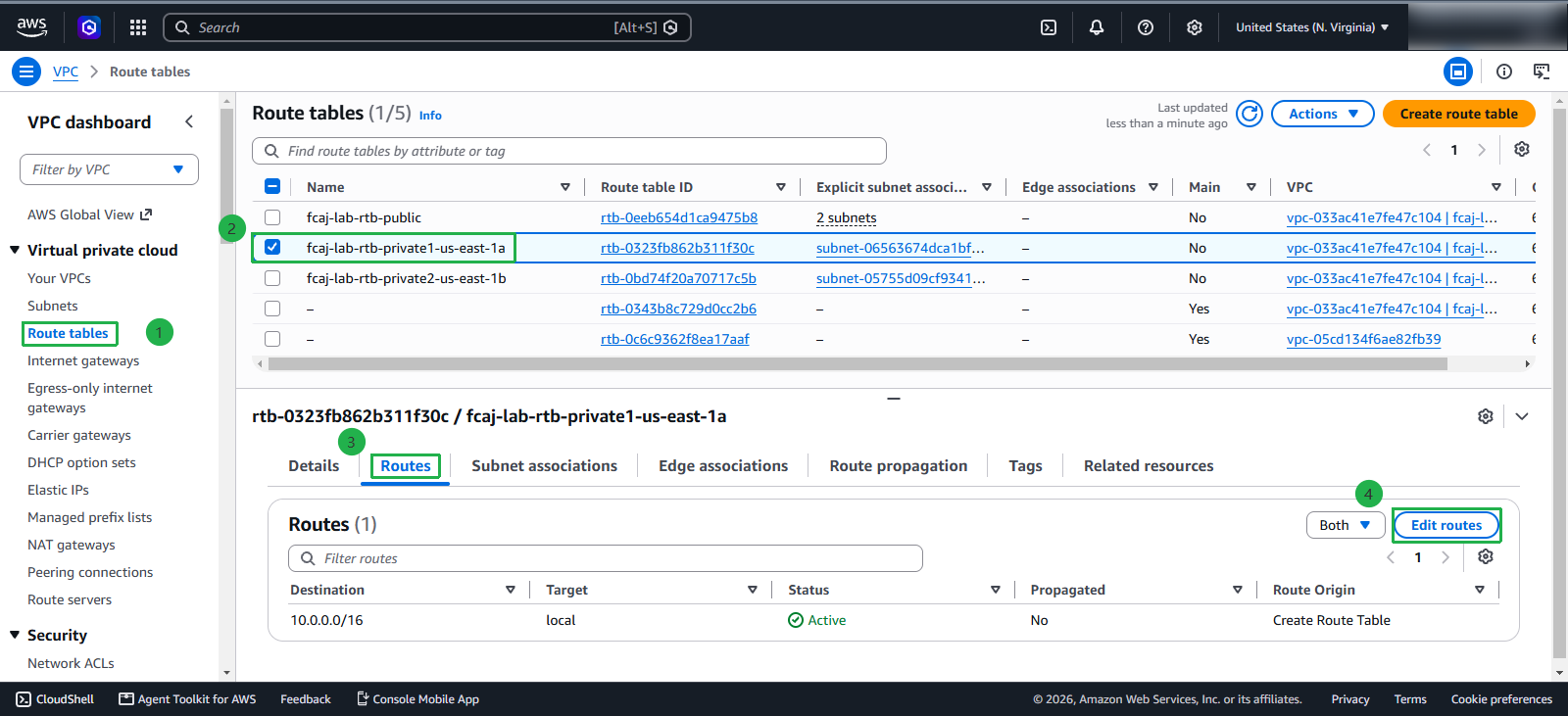This screenshot has height=716, width=1568.
Task: Click the Edit routes button
Action: (x=1446, y=525)
